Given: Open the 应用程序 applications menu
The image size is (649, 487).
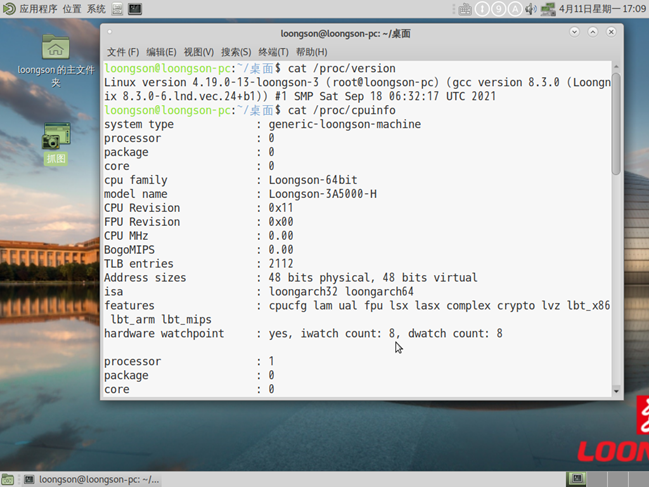Looking at the screenshot, I should 30,9.
